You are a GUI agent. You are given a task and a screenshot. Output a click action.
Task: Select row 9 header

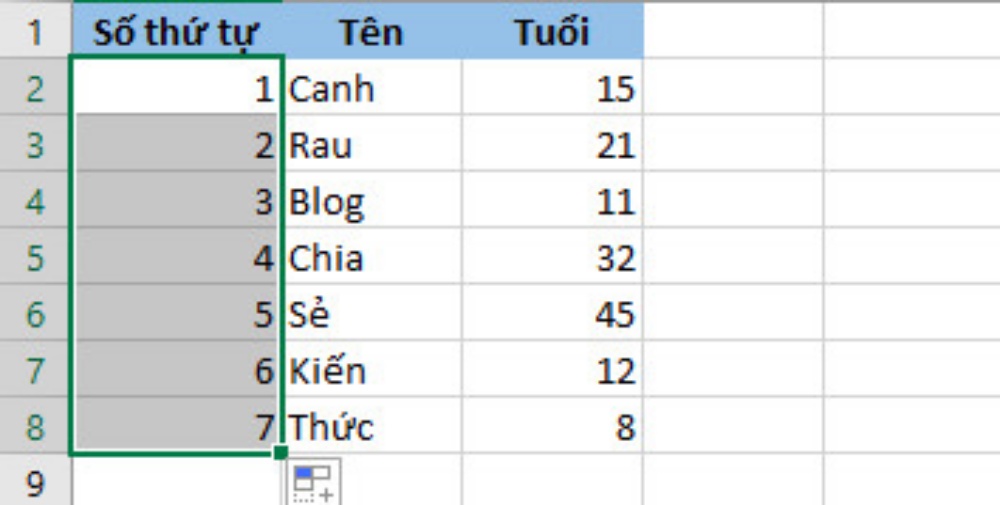click(36, 484)
